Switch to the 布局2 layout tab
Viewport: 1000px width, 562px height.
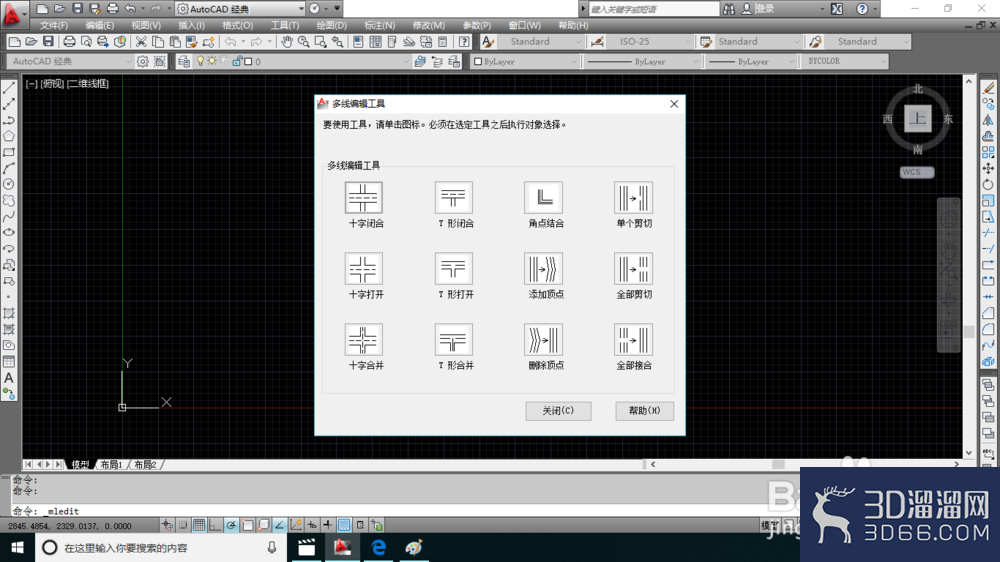[x=145, y=464]
